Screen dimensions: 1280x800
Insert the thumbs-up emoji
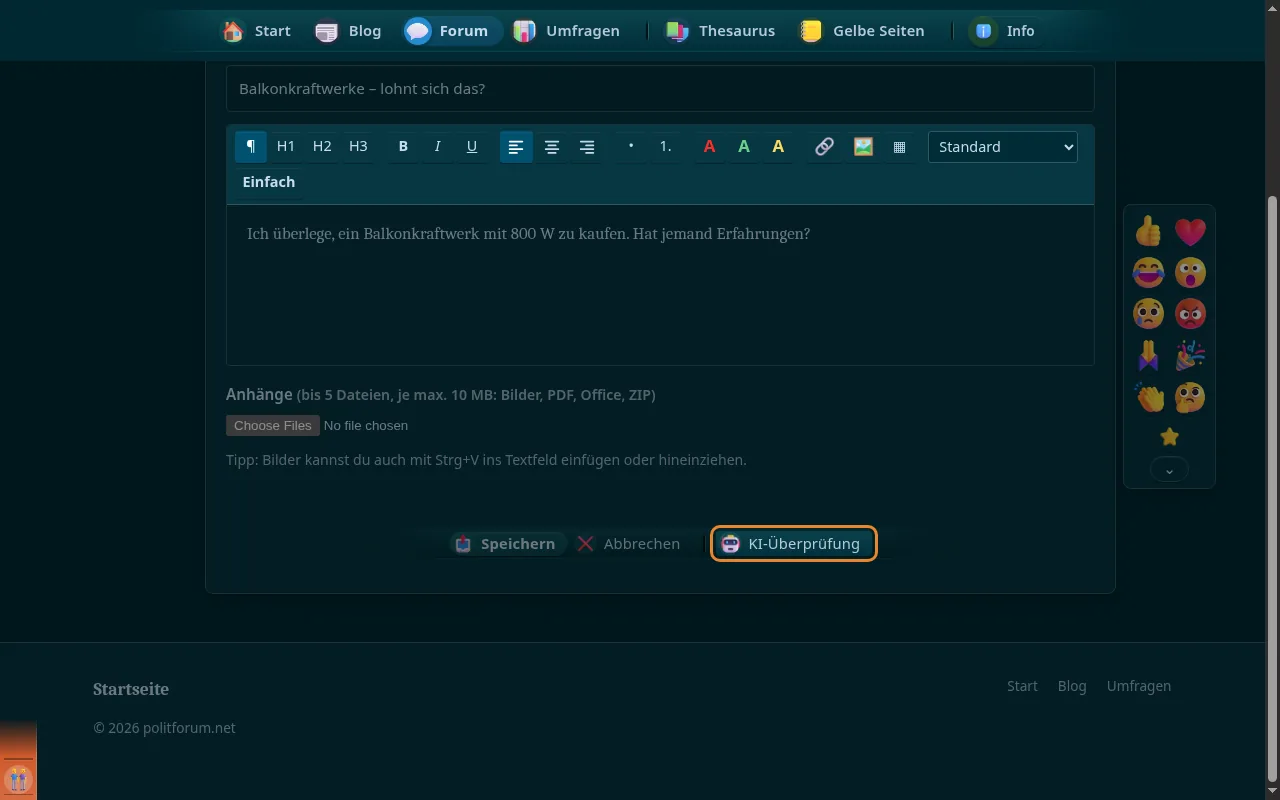point(1148,232)
